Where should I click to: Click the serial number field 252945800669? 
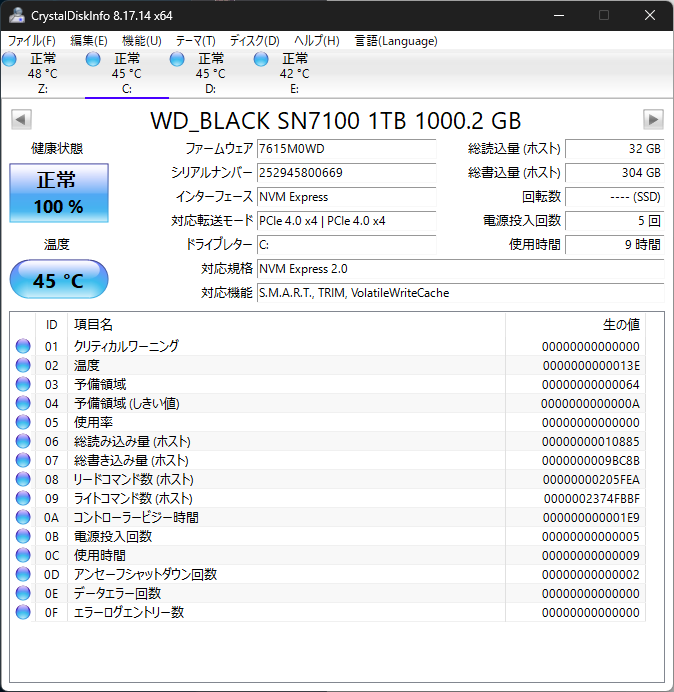click(x=346, y=173)
